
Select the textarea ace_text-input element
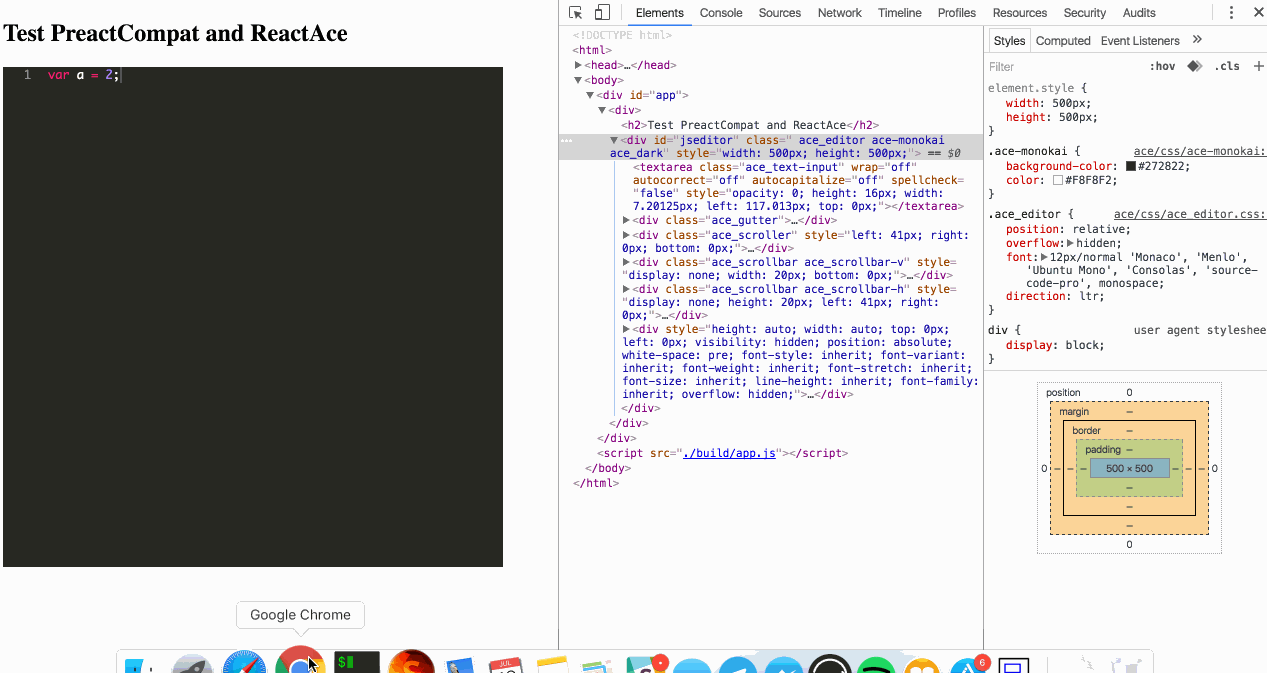(797, 186)
